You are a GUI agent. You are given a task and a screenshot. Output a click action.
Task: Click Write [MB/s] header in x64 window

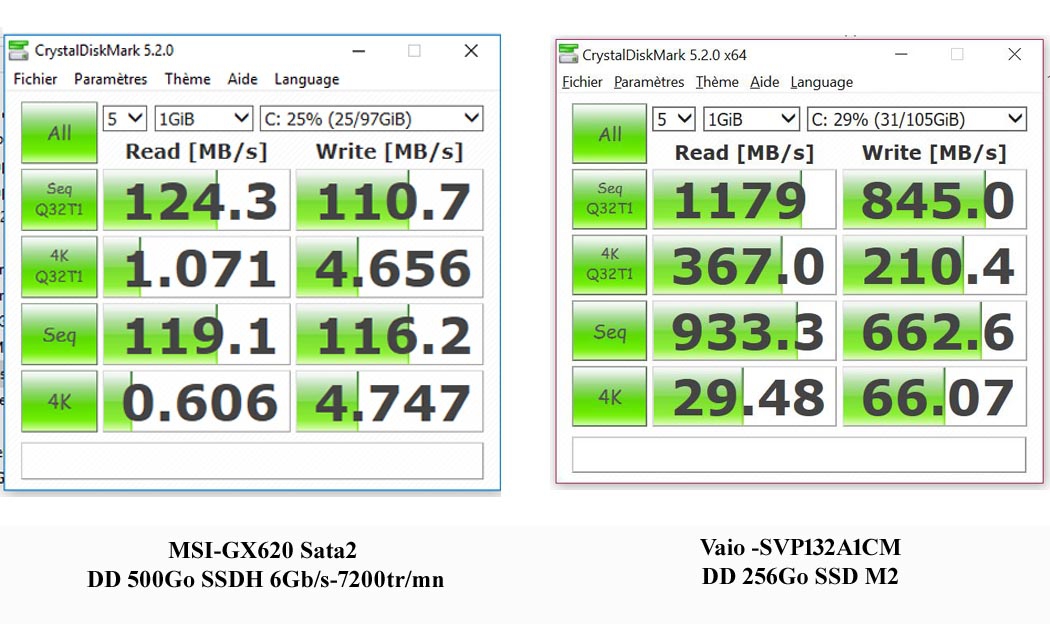934,153
